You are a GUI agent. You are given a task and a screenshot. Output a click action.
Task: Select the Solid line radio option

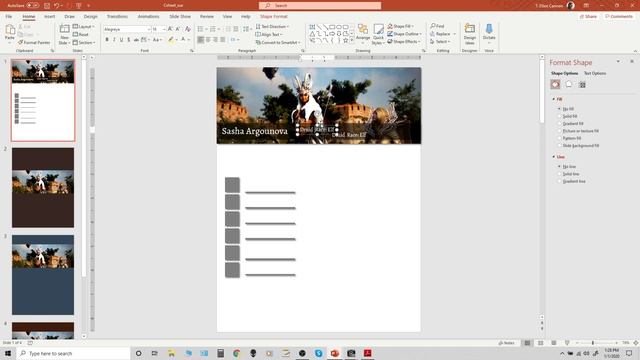pos(569,174)
